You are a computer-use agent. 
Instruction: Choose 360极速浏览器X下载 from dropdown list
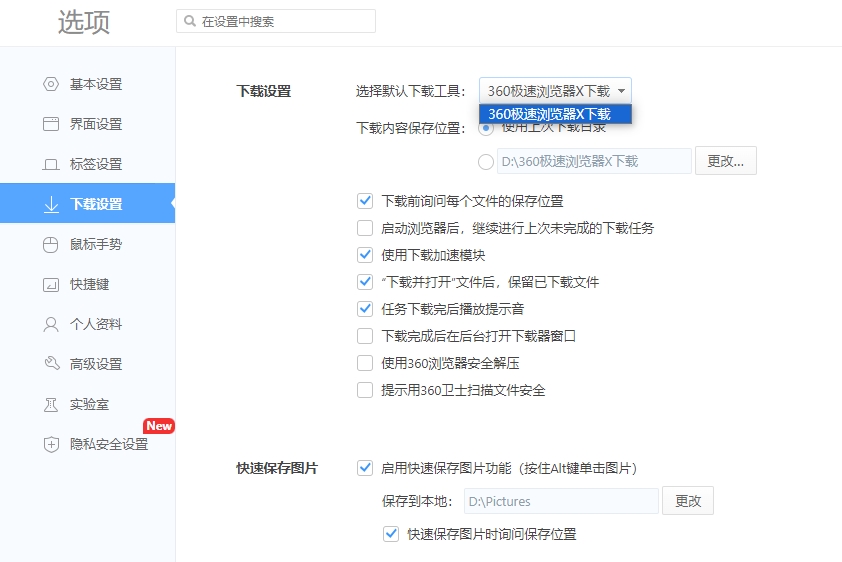555,114
